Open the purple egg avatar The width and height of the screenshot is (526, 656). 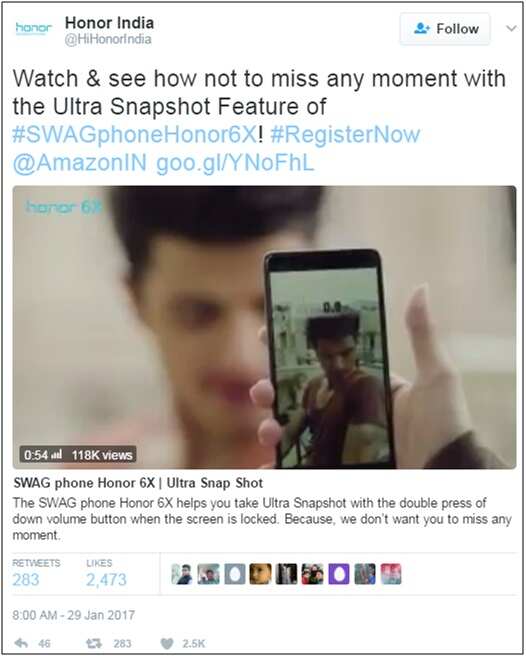[339, 574]
